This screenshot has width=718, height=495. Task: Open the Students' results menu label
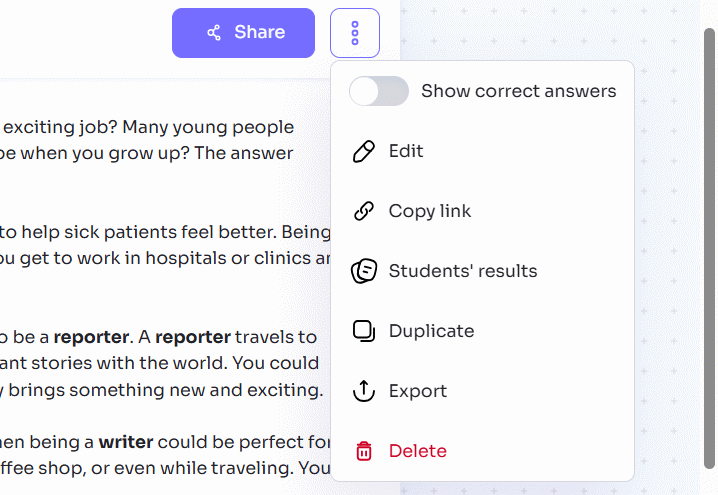point(463,271)
